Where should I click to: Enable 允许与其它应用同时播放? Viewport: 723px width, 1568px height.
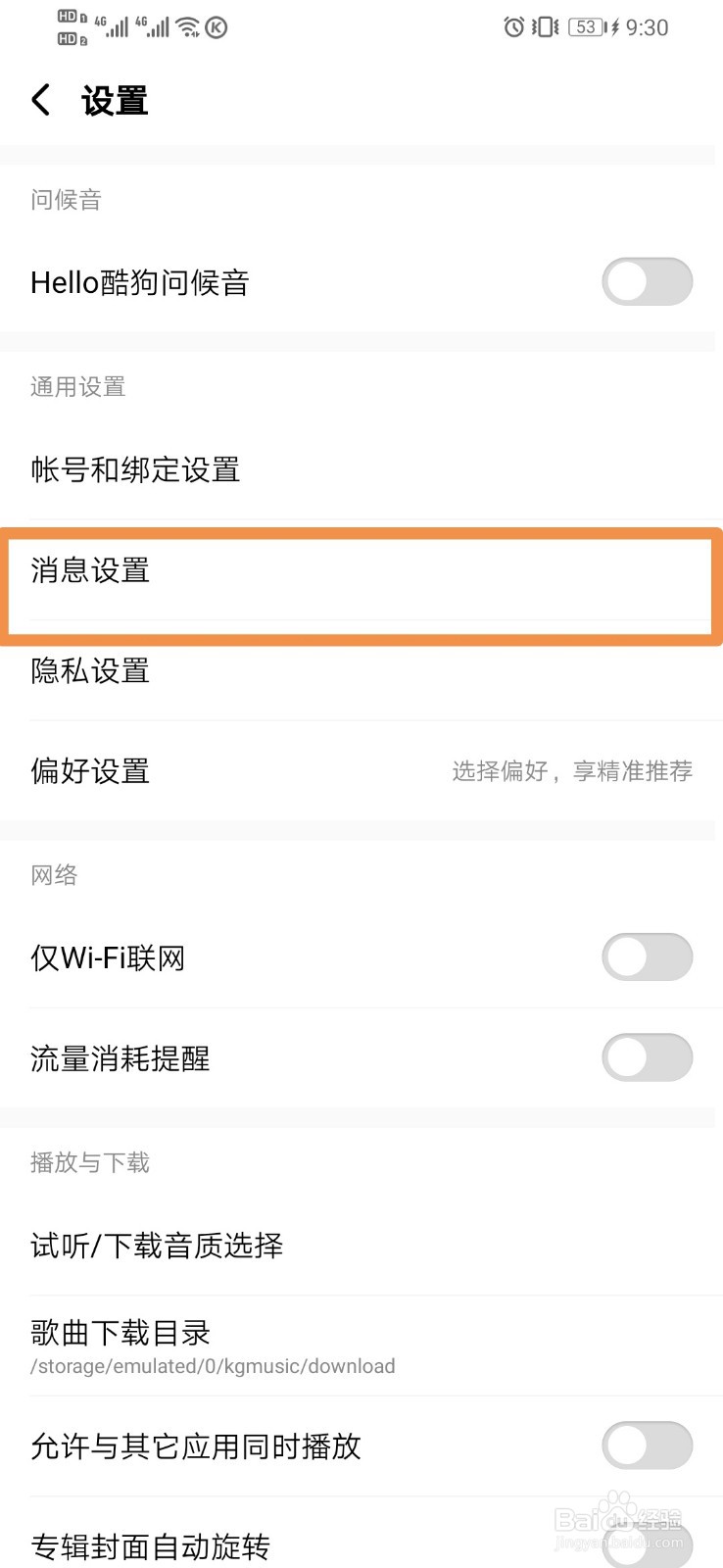pyautogui.click(x=647, y=1445)
